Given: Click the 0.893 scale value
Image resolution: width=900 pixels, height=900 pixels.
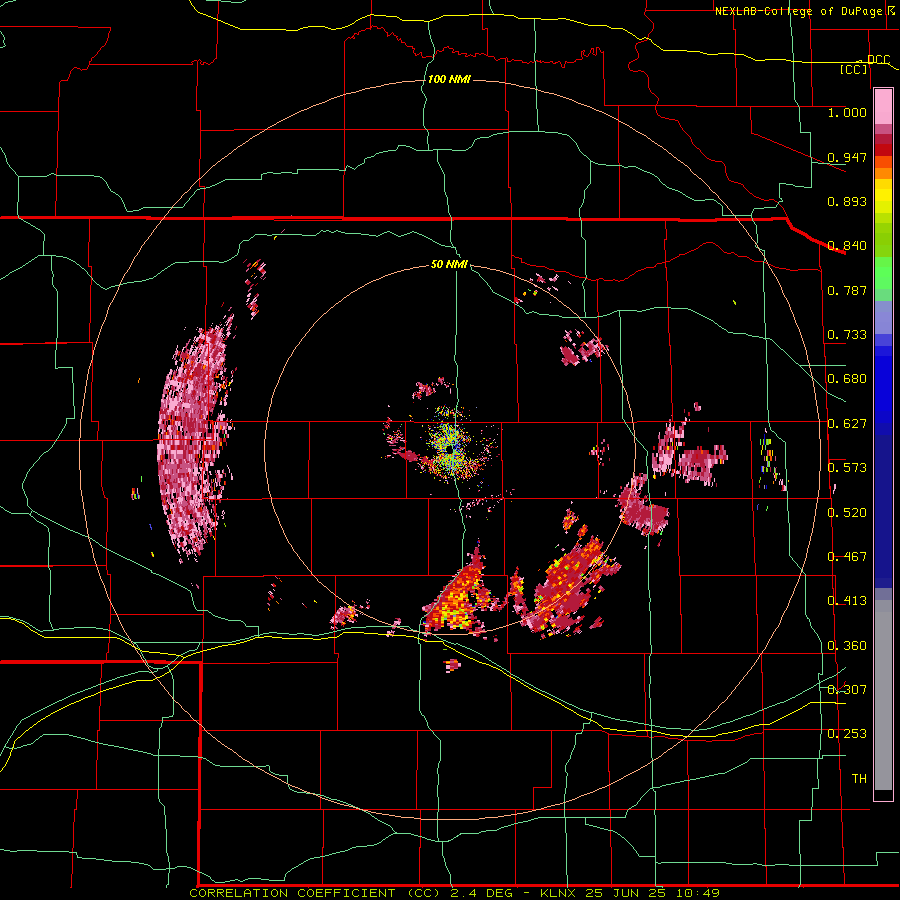Looking at the screenshot, I should click(847, 201).
